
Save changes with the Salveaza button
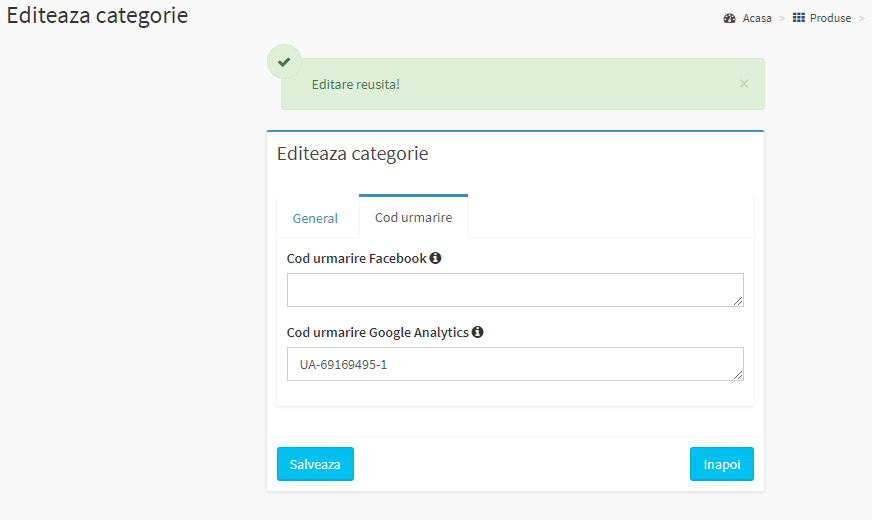(315, 464)
